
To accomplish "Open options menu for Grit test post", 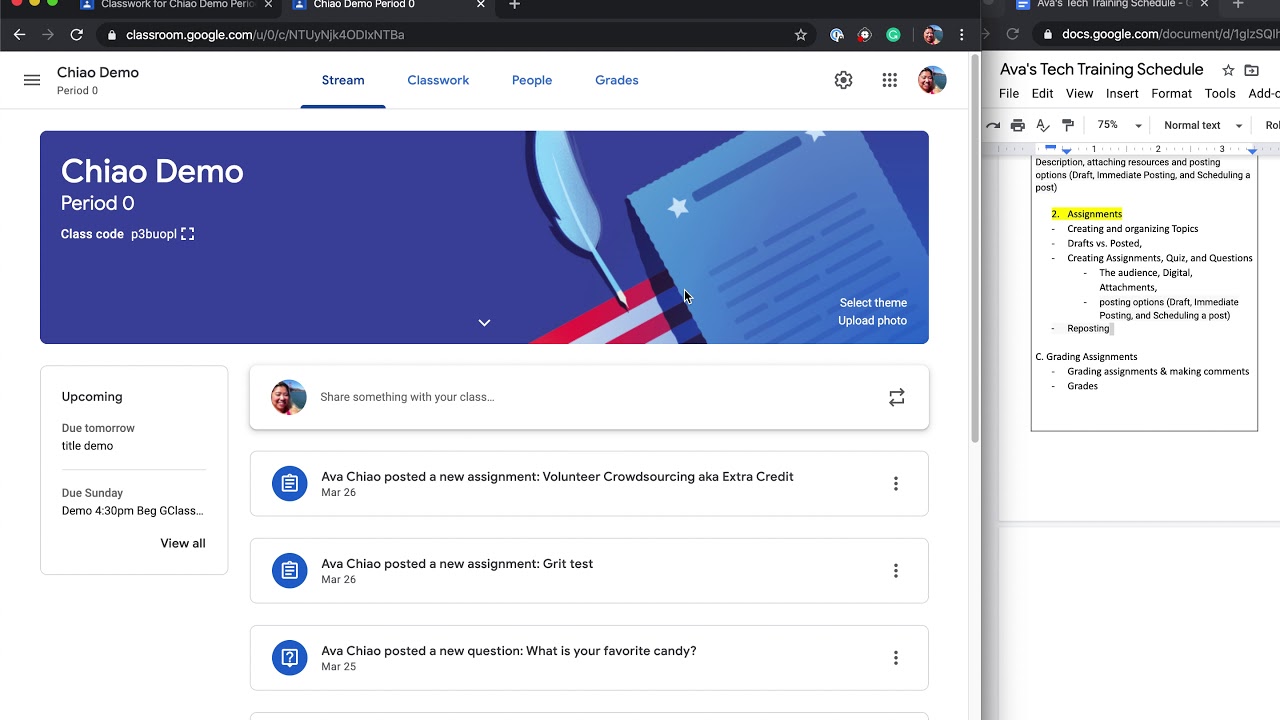I will click(x=895, y=571).
